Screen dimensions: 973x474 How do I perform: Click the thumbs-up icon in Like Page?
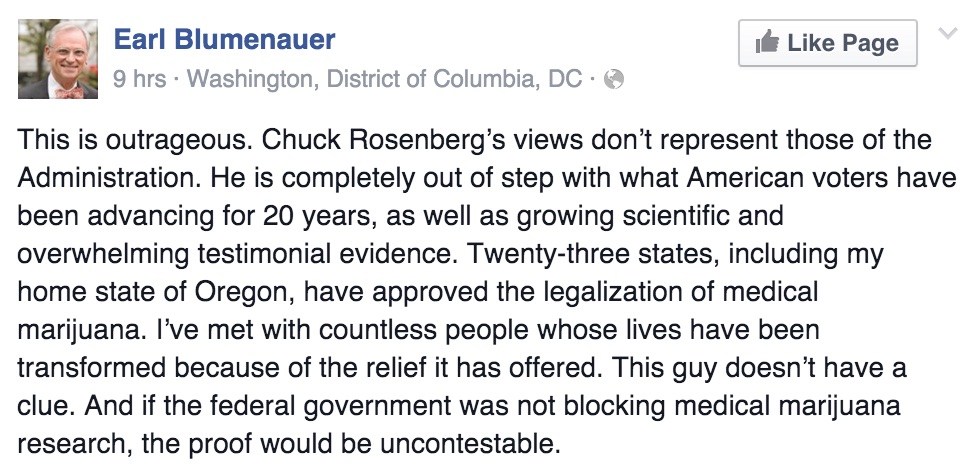tap(768, 42)
